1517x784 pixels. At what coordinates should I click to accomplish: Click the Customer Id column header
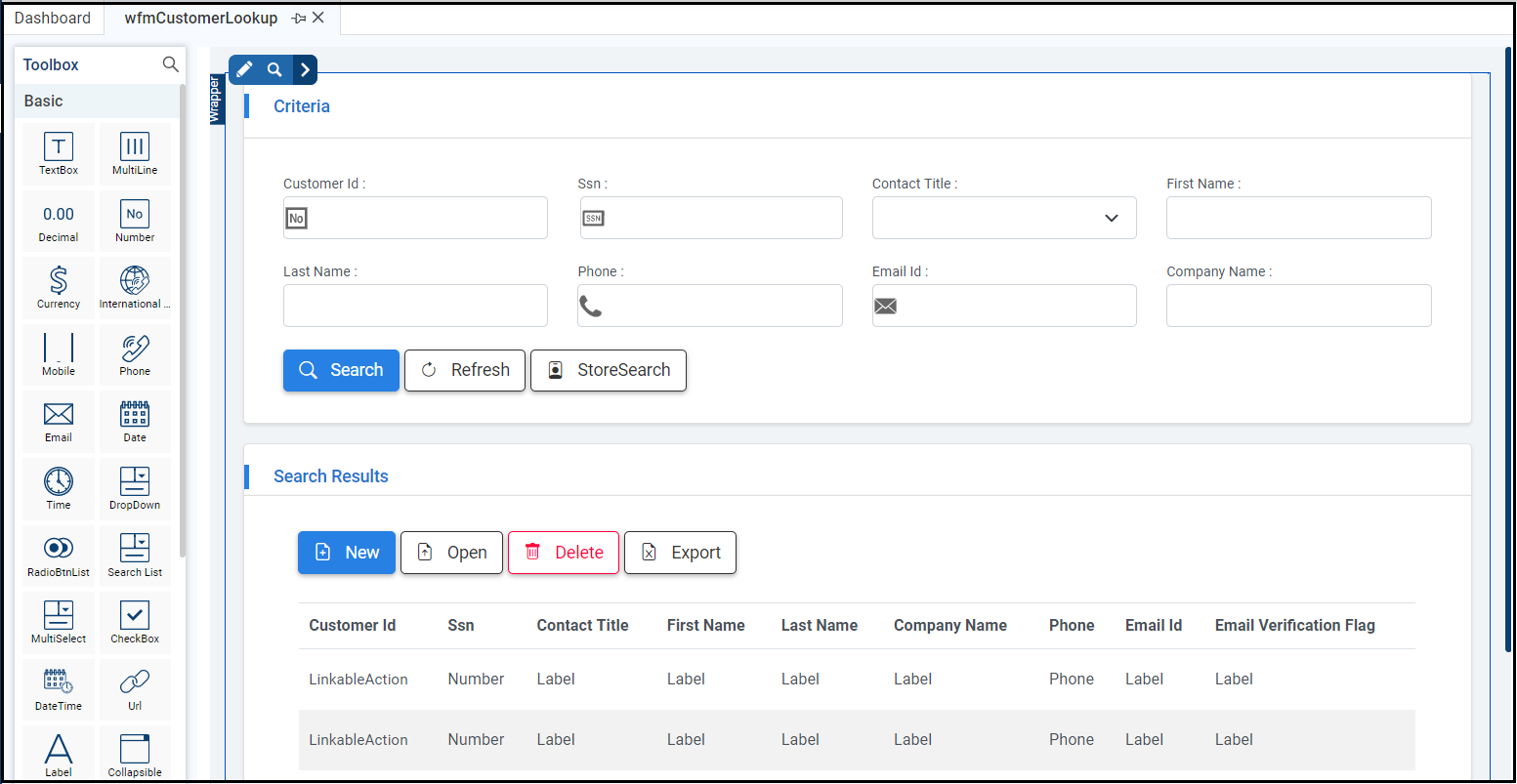353,626
